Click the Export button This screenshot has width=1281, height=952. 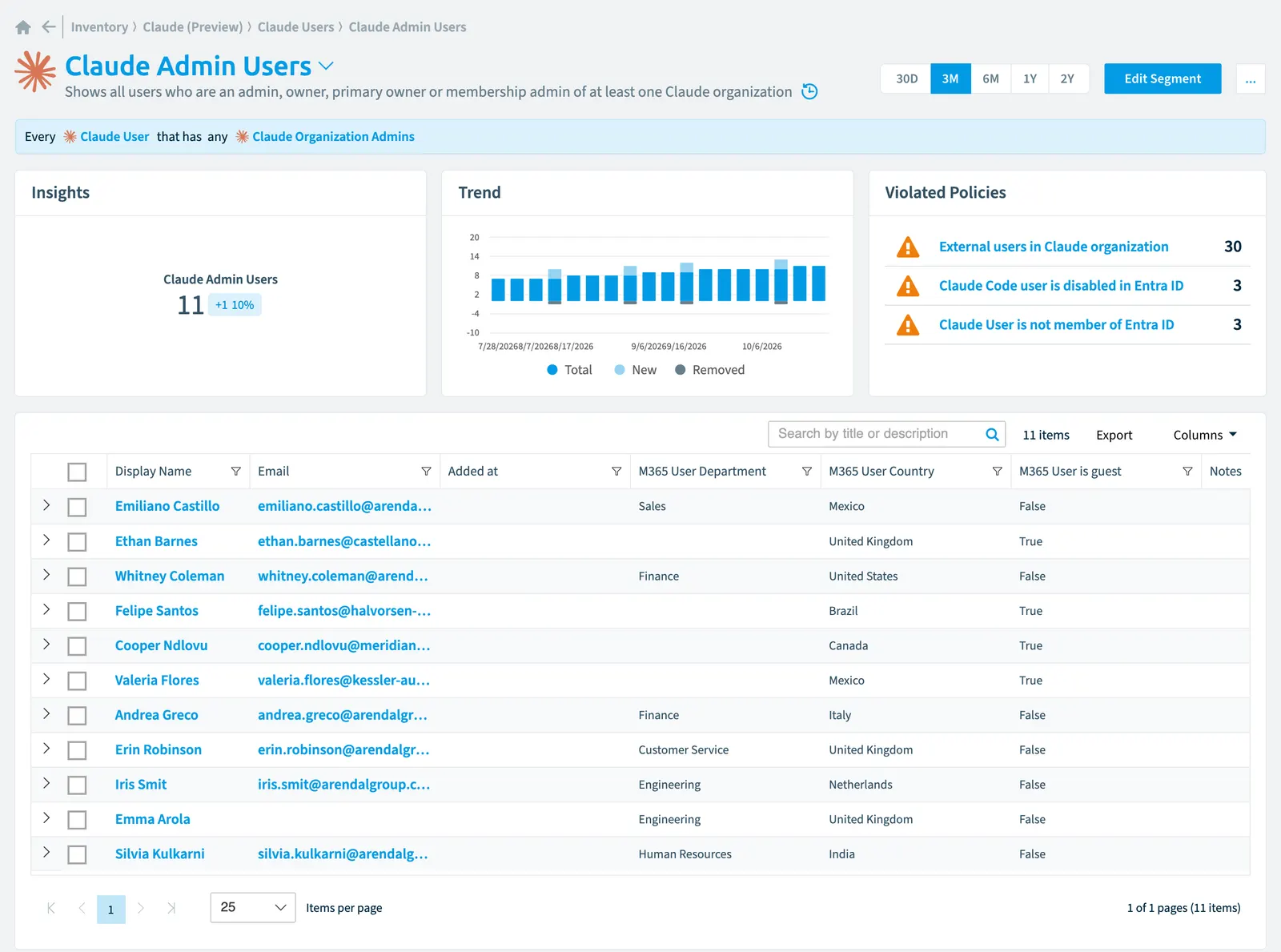pyautogui.click(x=1114, y=435)
